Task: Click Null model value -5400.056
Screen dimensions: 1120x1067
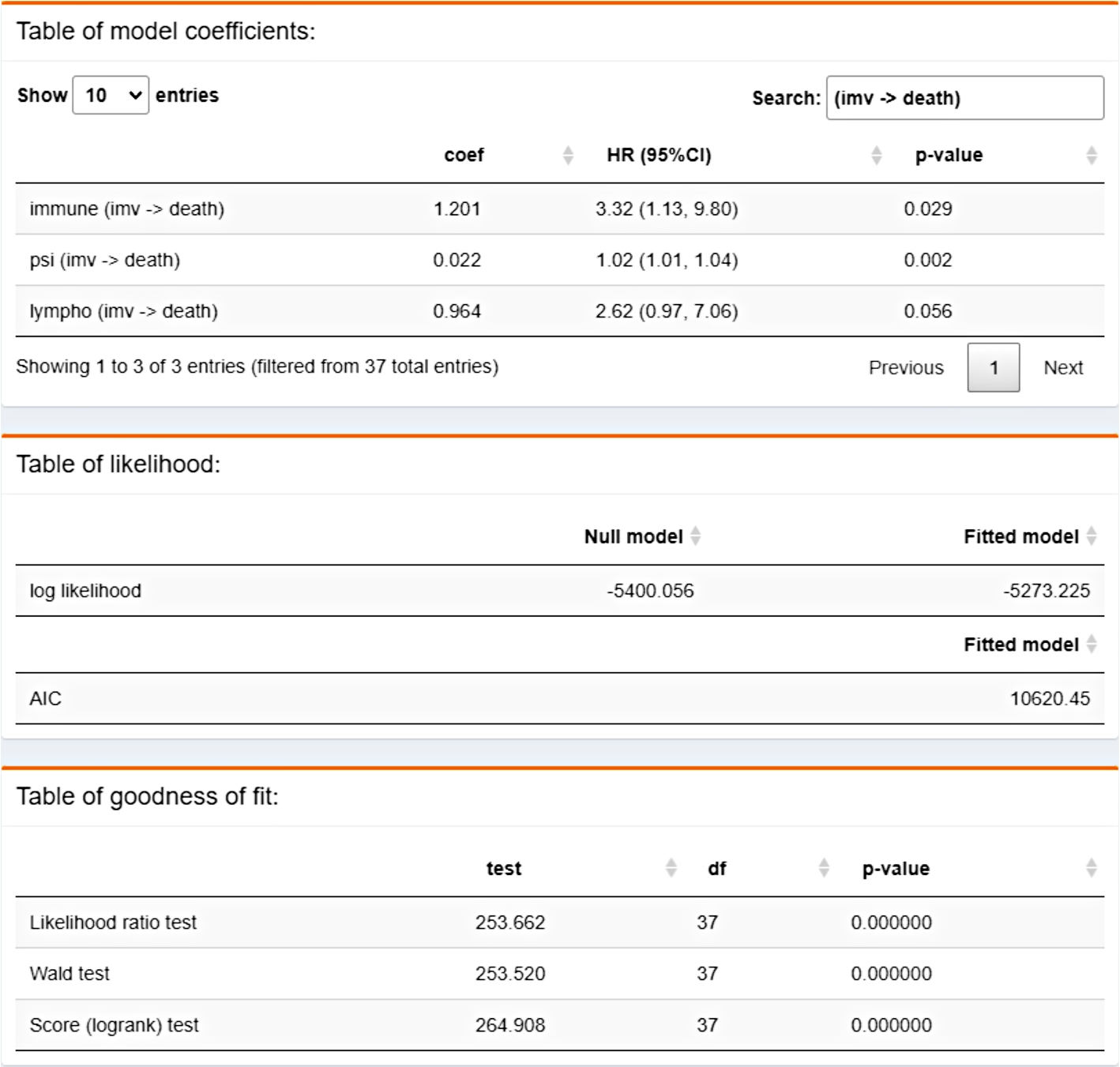Action: point(650,591)
